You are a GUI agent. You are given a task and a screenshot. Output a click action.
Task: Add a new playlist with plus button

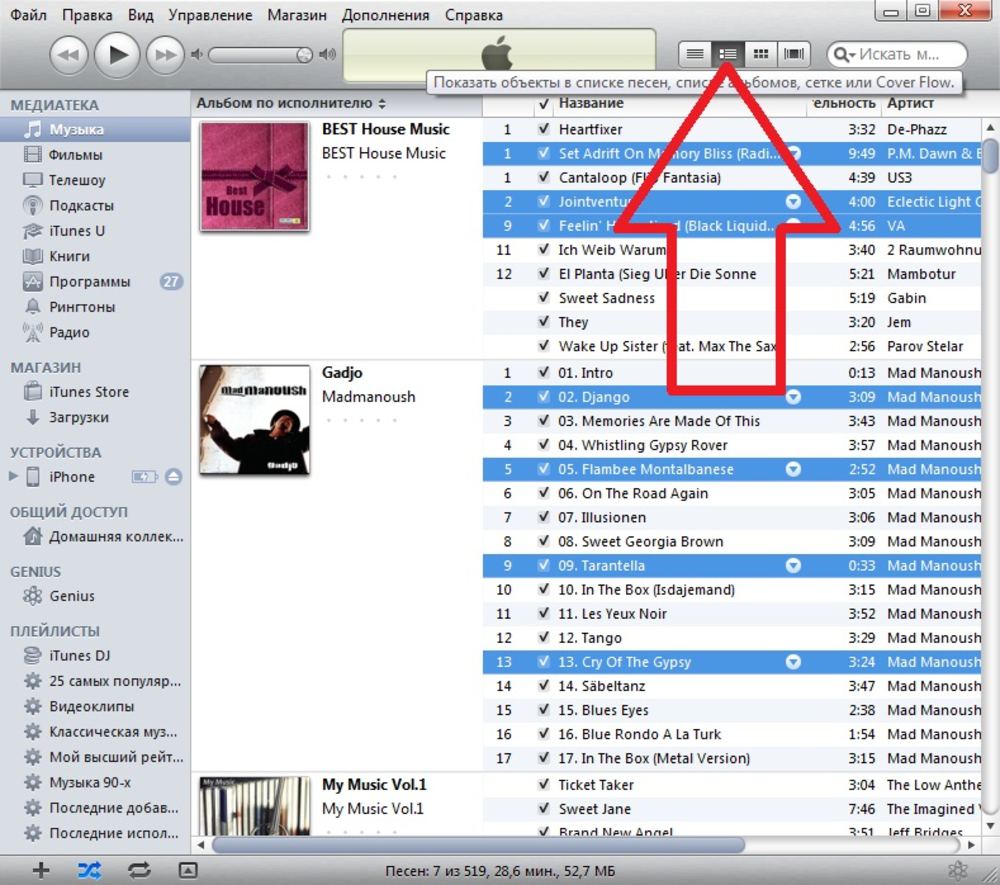pos(41,870)
